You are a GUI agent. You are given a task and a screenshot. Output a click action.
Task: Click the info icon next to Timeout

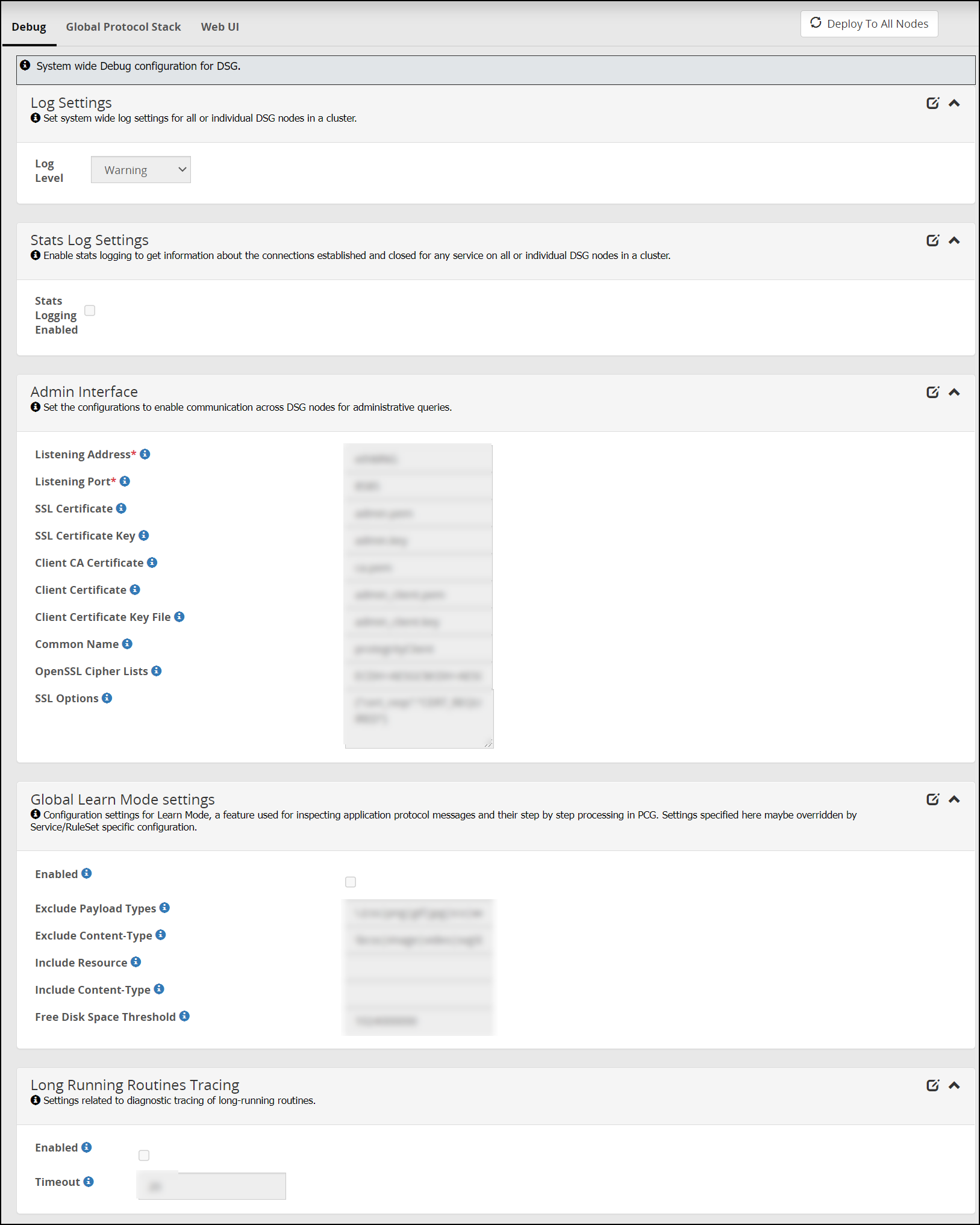click(x=88, y=1182)
